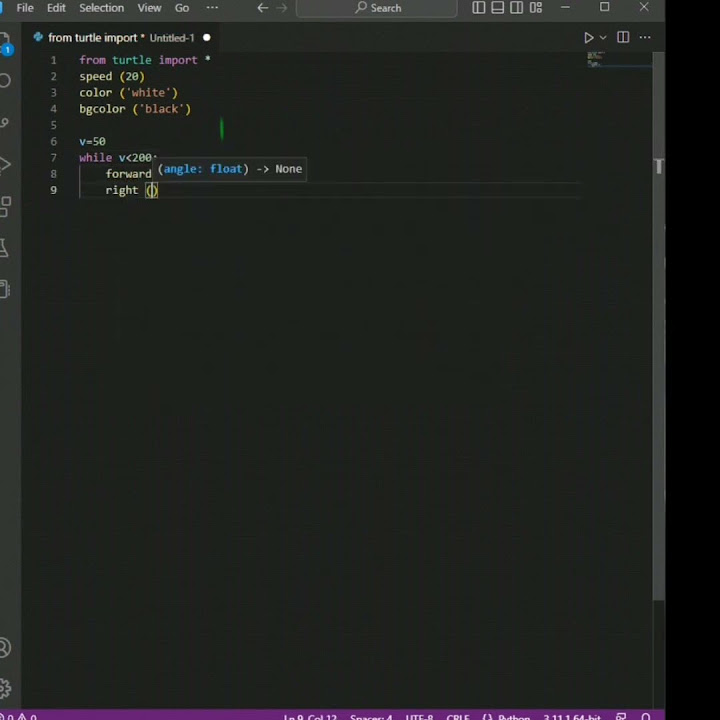Open notifications bell in status bar

[x=646, y=716]
